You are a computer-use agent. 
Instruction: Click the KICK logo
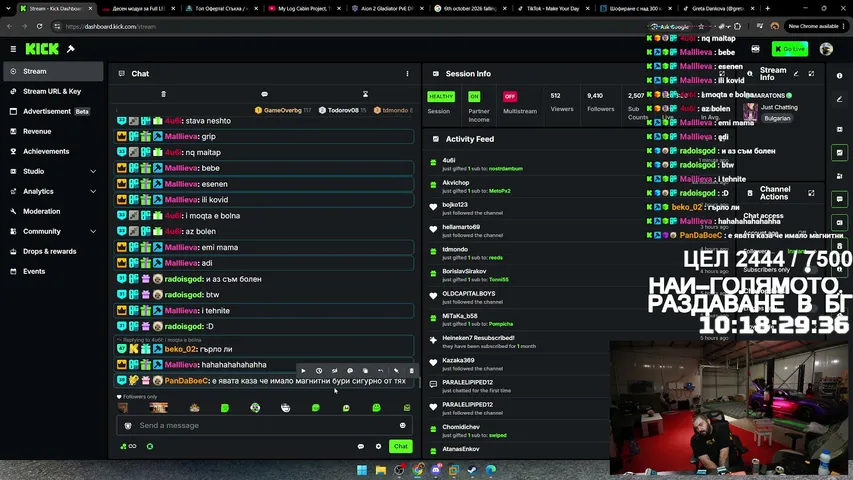pyautogui.click(x=42, y=49)
